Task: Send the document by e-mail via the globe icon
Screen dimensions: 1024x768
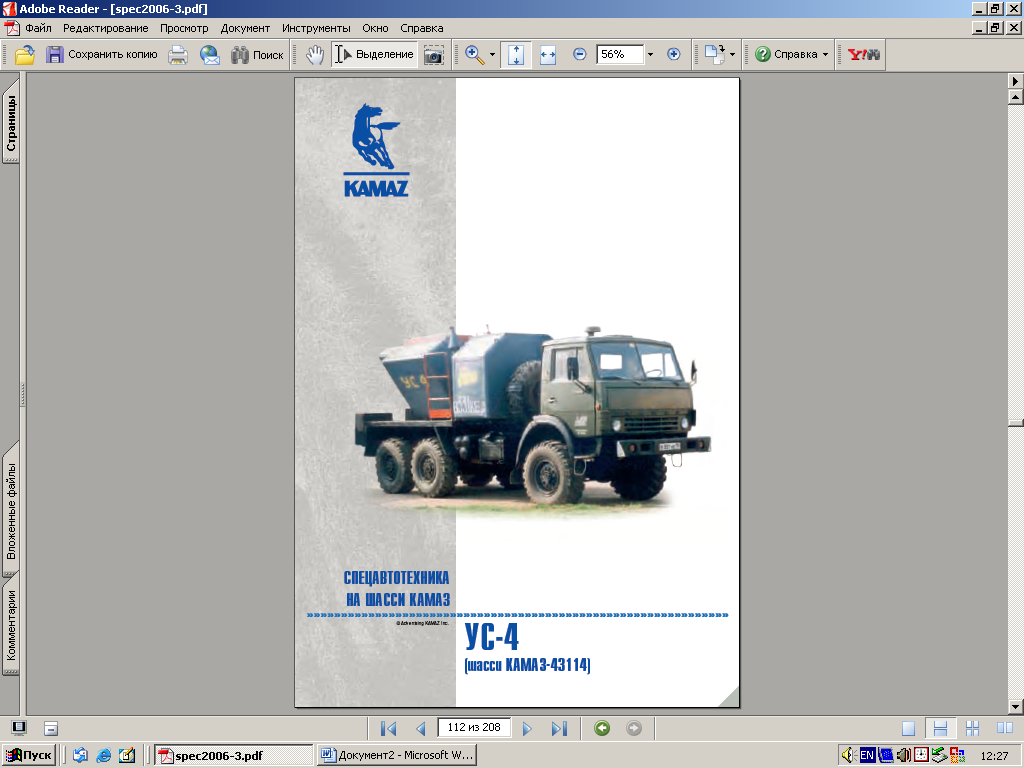Action: [210, 55]
